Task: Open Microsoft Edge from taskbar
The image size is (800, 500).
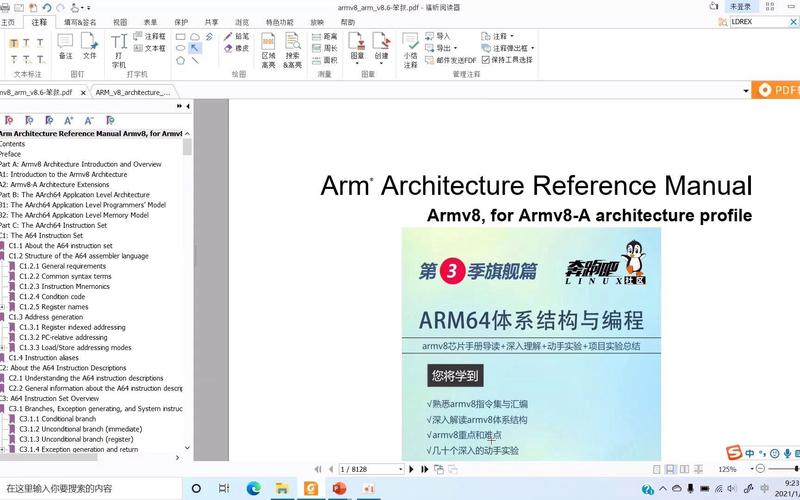Action: click(x=253, y=488)
